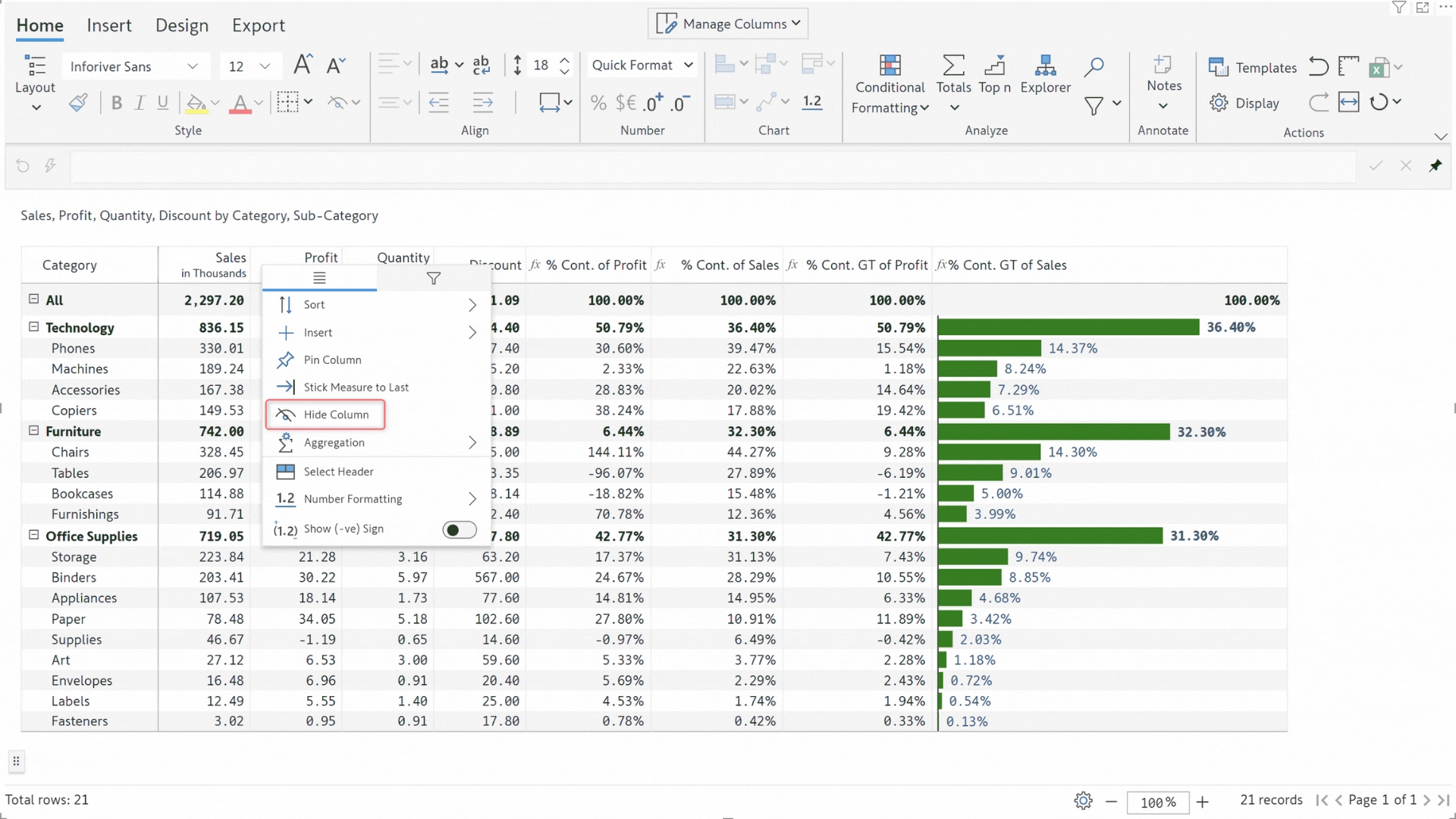Expand the Manage Columns dropdown
This screenshot has height=819, width=1456.
click(728, 24)
